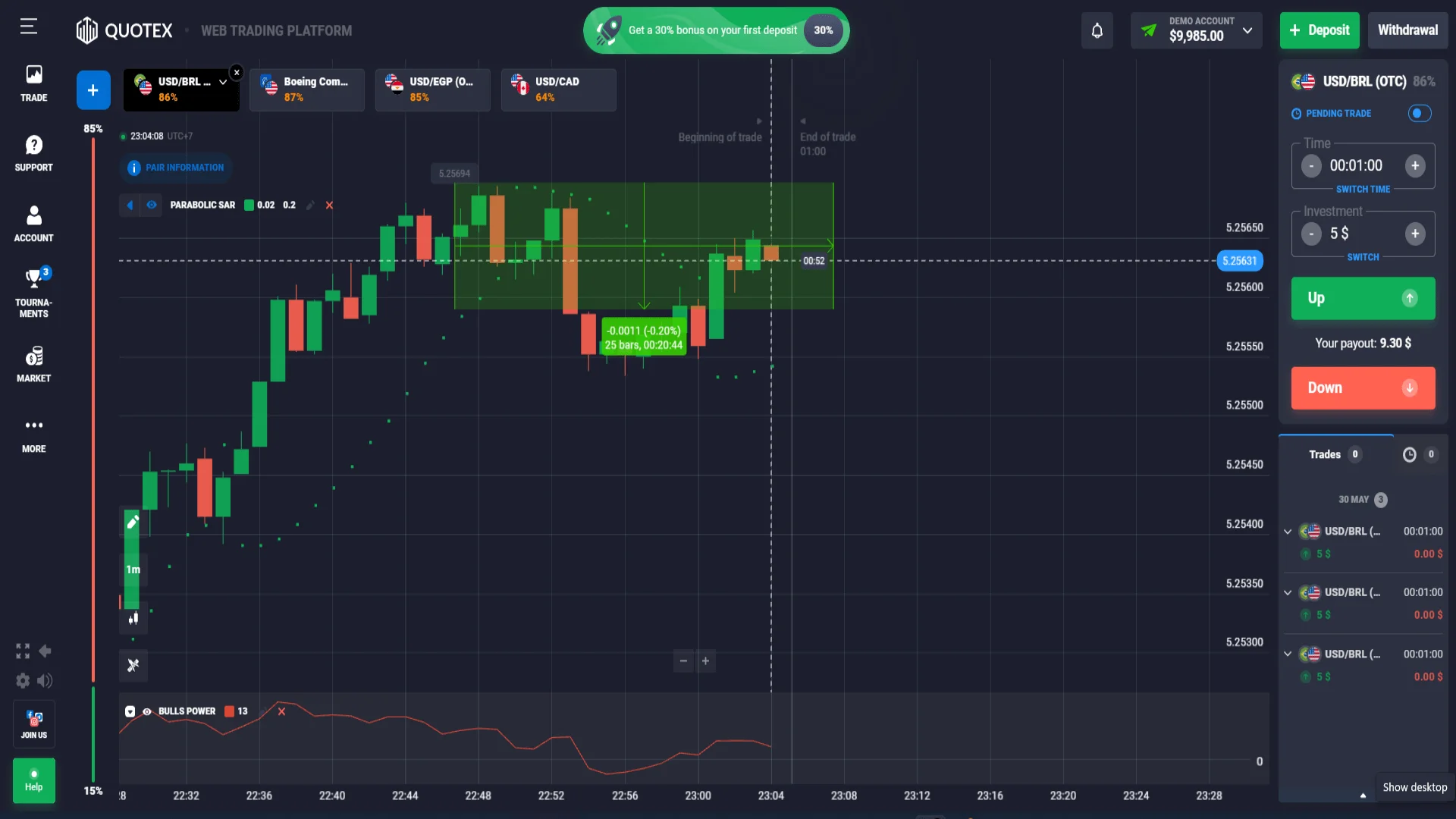Close the USD/BRL asset tab

pos(237,72)
